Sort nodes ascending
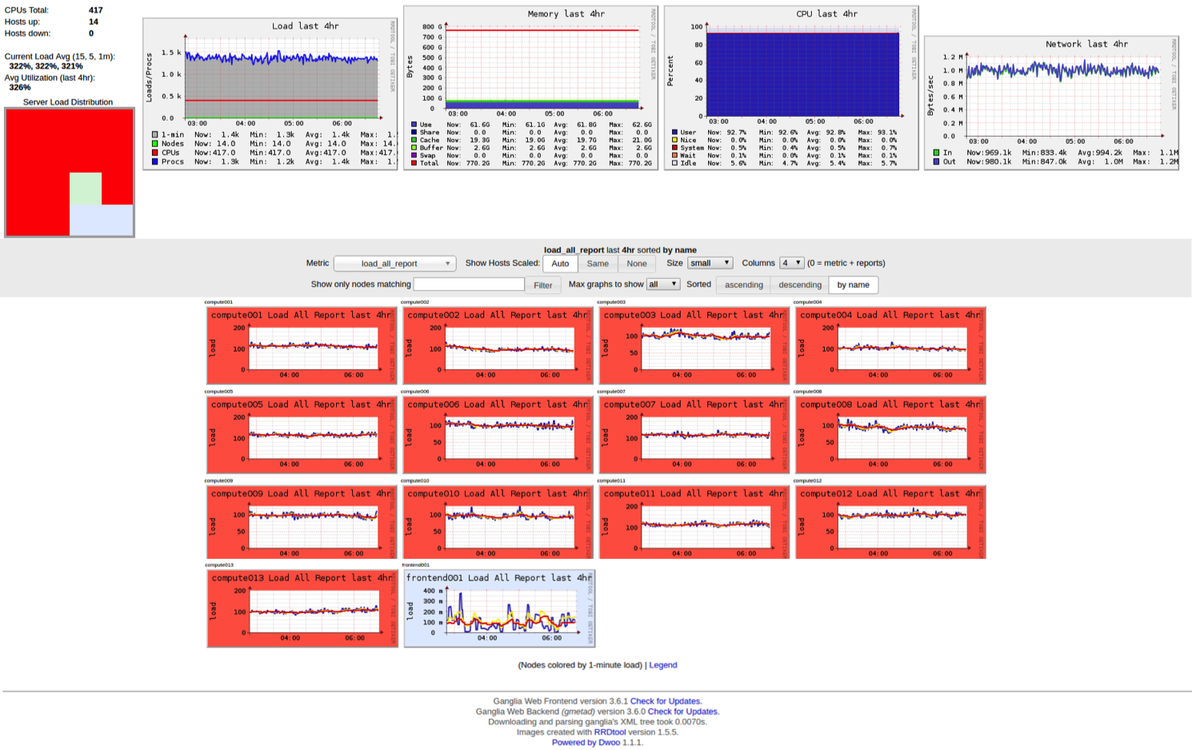The image size is (1200, 750). point(744,285)
